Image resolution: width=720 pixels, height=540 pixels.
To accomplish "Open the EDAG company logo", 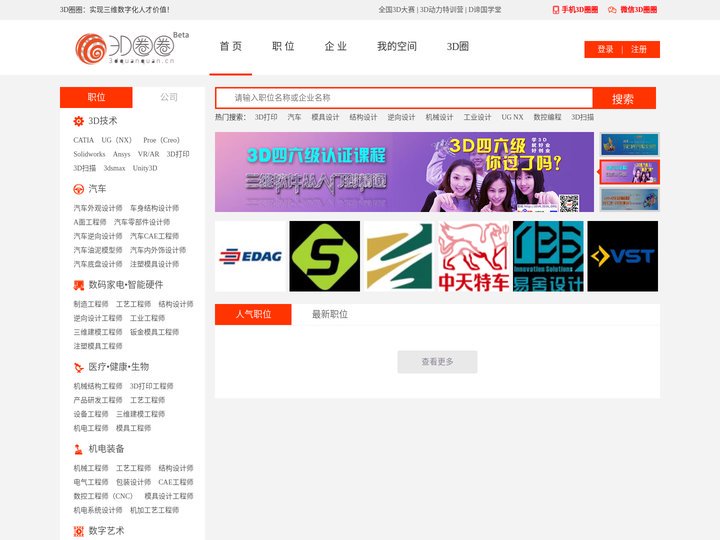I will click(x=250, y=256).
